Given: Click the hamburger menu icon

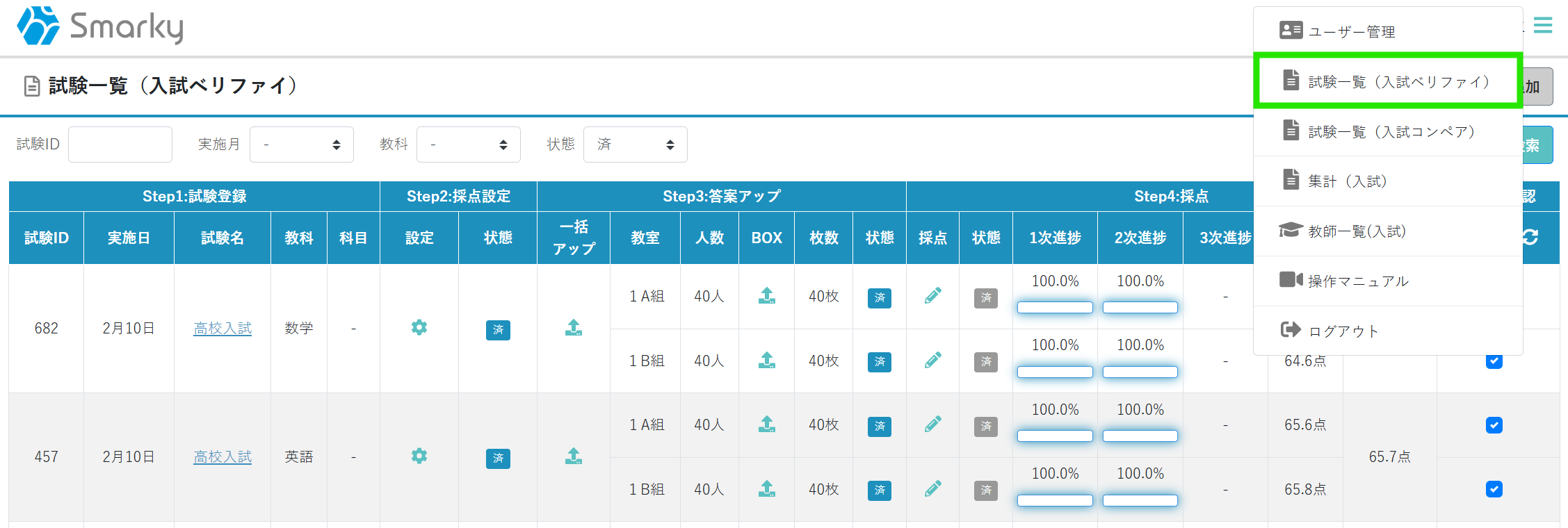Looking at the screenshot, I should pos(1542,26).
